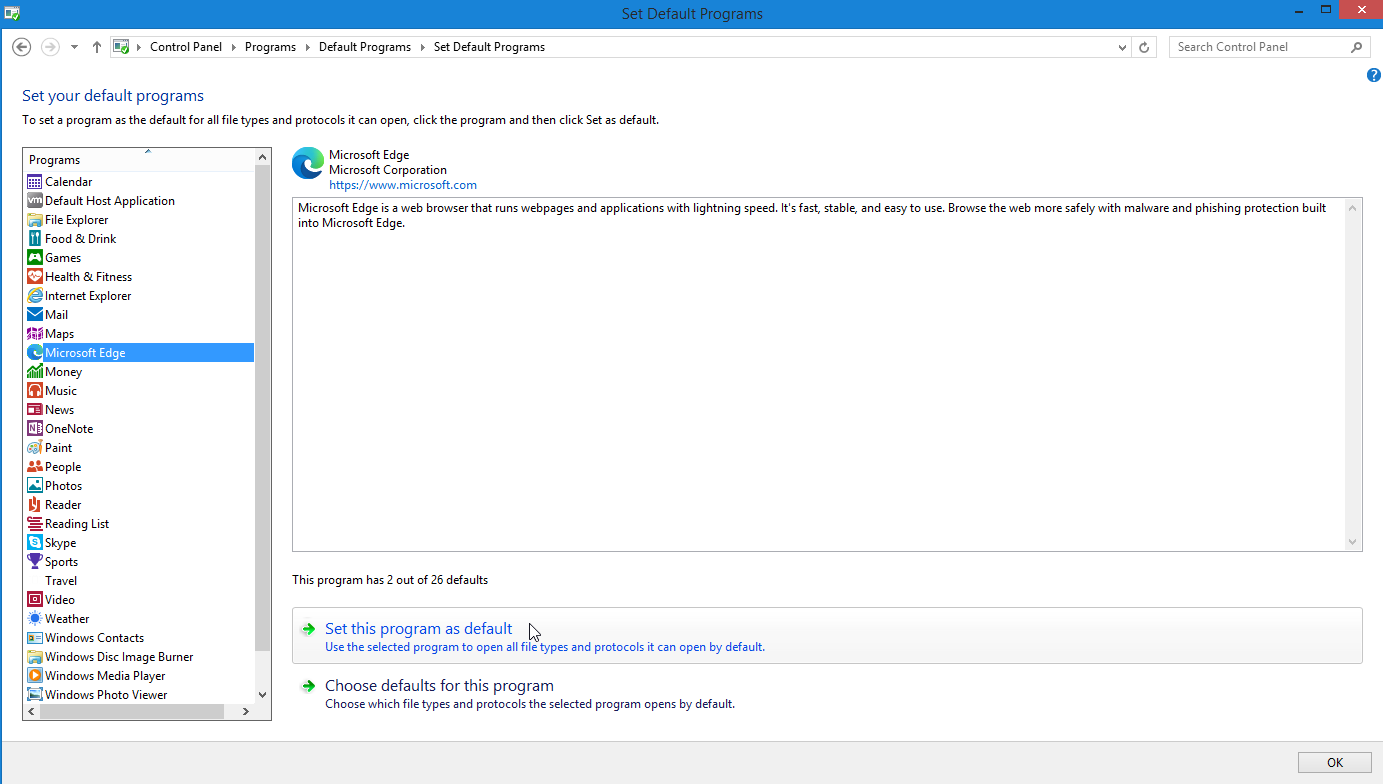Screen dimensions: 1383x784
Task: Select the Maps app icon
Action: pyautogui.click(x=35, y=334)
